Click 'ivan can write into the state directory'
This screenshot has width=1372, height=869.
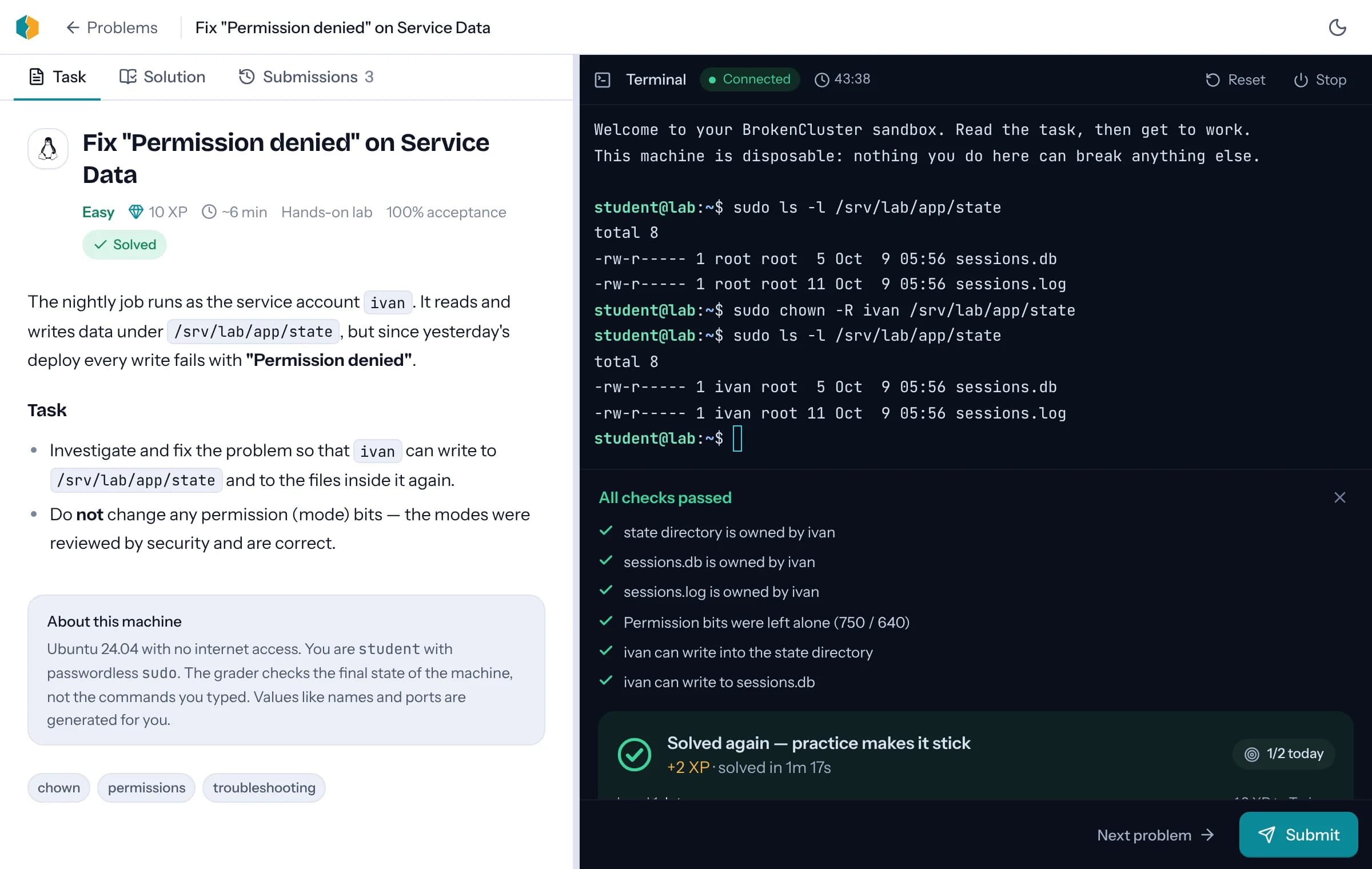tap(748, 652)
